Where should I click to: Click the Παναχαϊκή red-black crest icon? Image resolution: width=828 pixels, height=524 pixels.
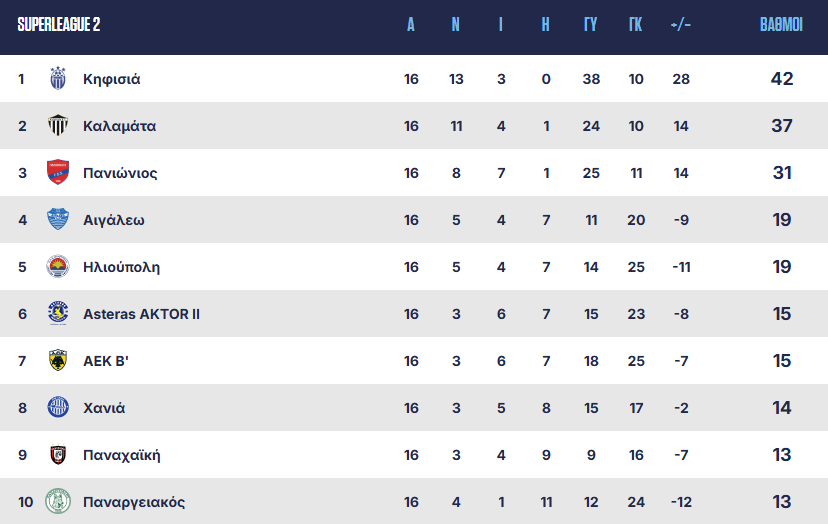pos(58,455)
